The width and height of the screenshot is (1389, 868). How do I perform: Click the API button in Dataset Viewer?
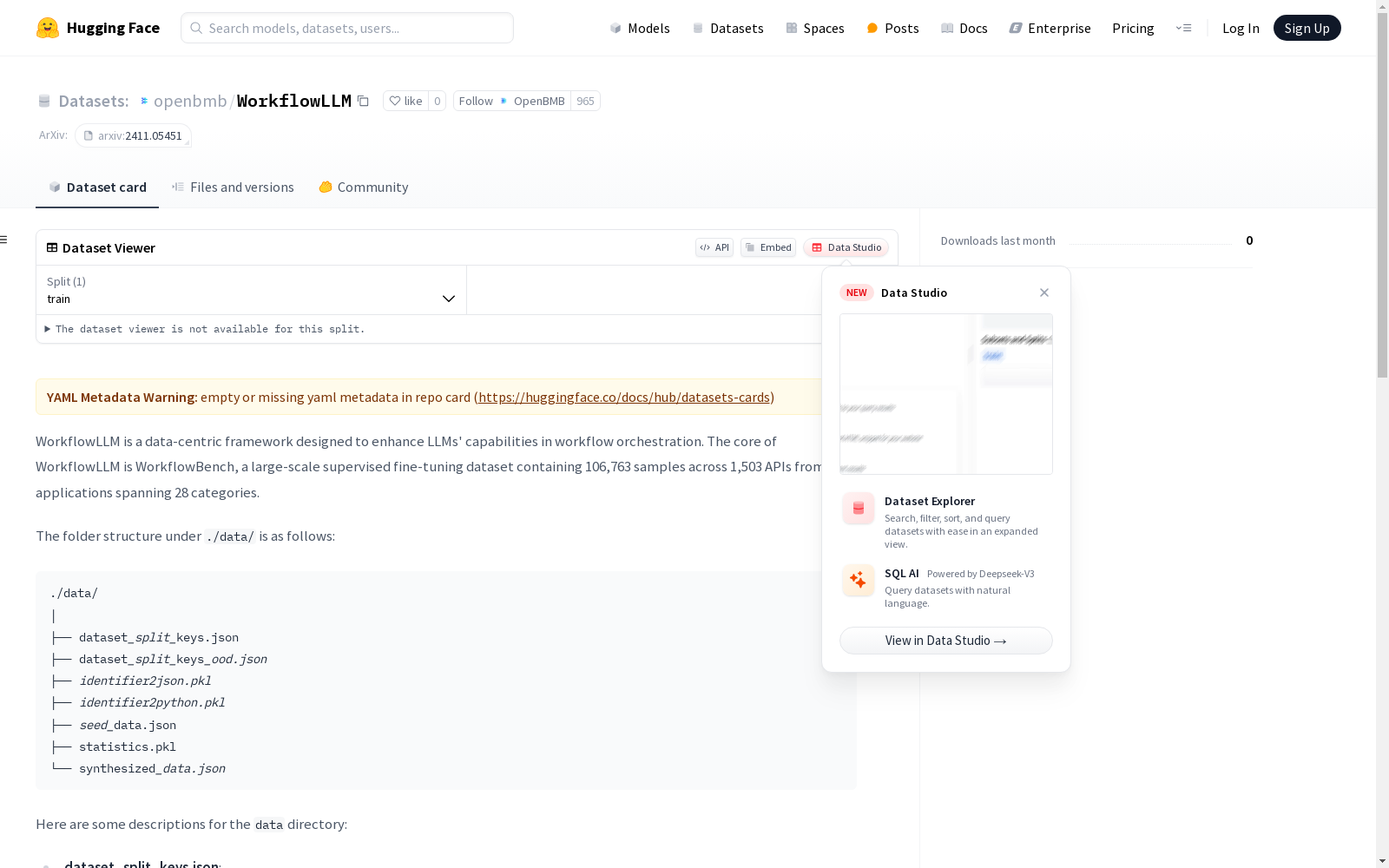714,247
